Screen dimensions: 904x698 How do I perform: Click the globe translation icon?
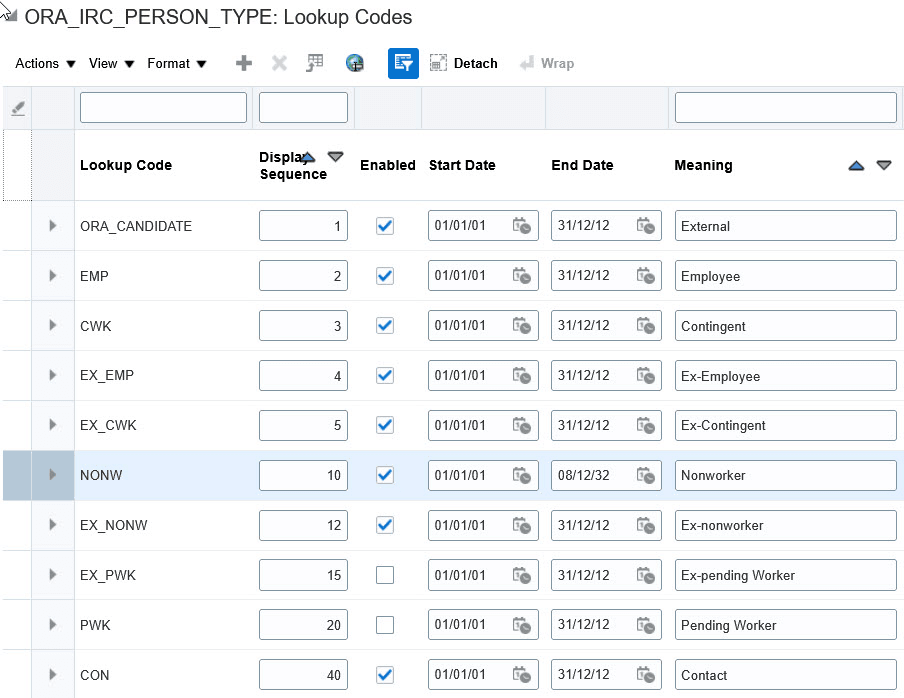coord(355,63)
